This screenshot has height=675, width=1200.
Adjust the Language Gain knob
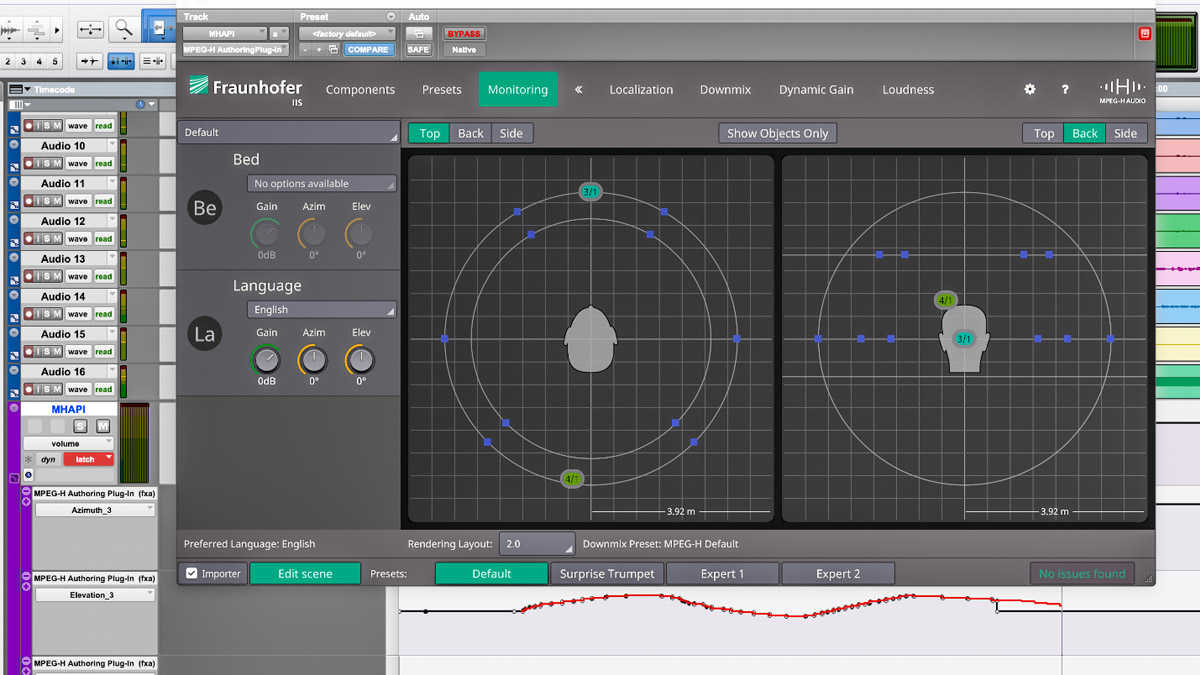click(x=266, y=359)
